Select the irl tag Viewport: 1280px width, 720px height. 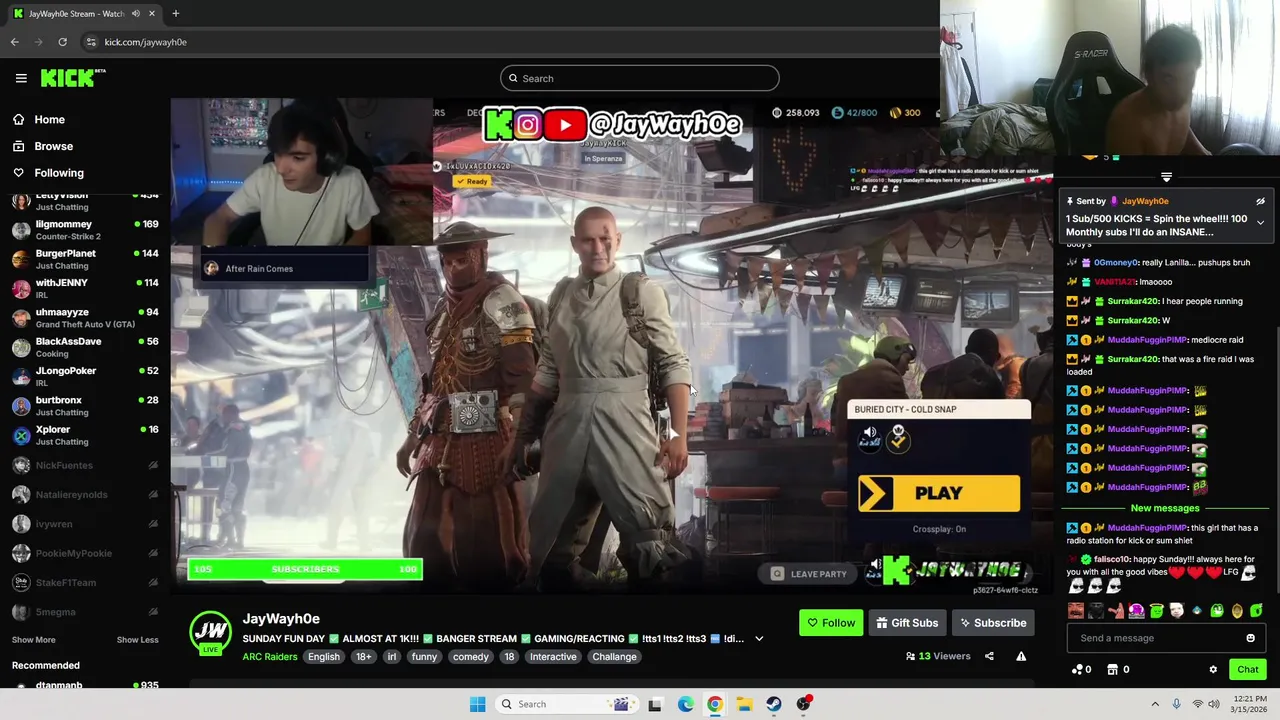392,657
